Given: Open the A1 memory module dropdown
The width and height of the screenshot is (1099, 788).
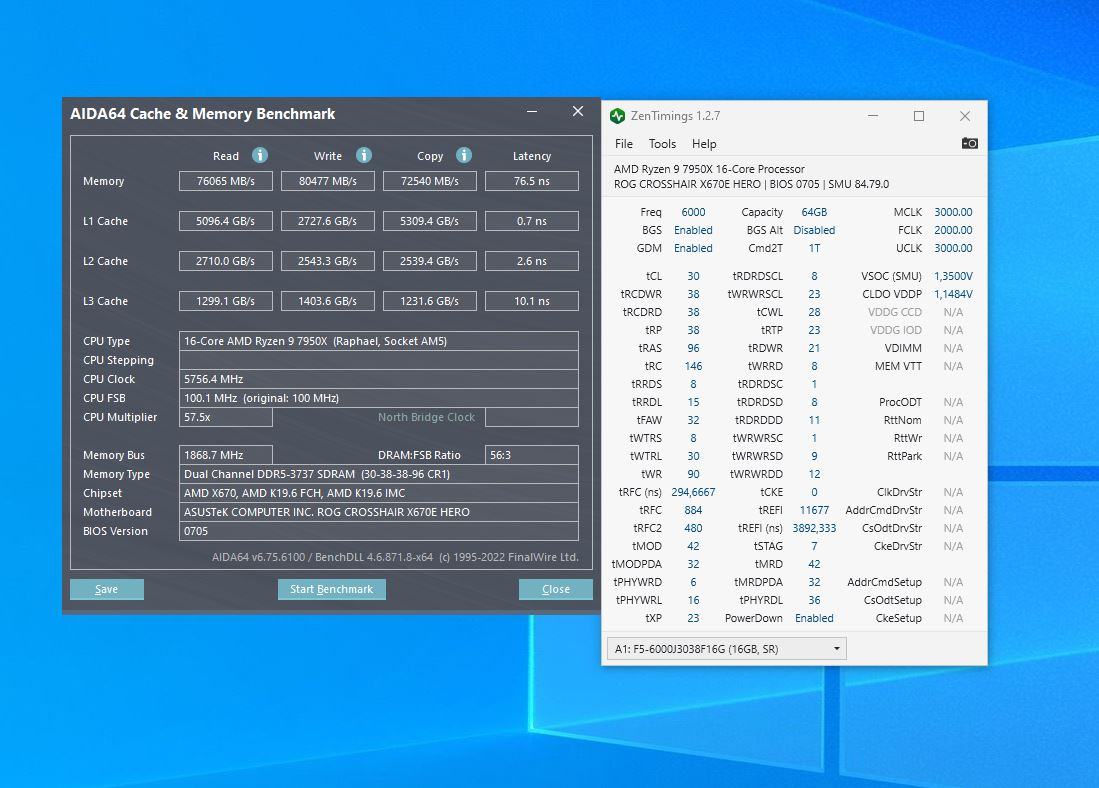Looking at the screenshot, I should coord(727,648).
